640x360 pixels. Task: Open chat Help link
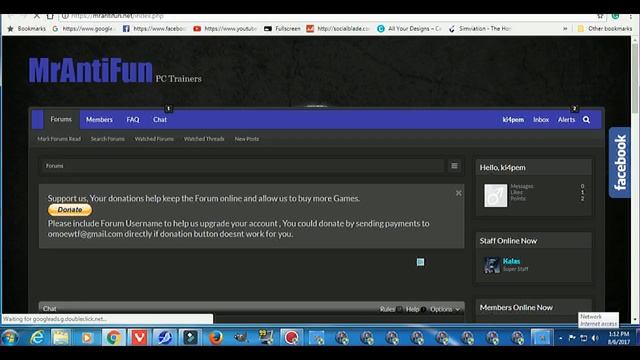[412, 309]
